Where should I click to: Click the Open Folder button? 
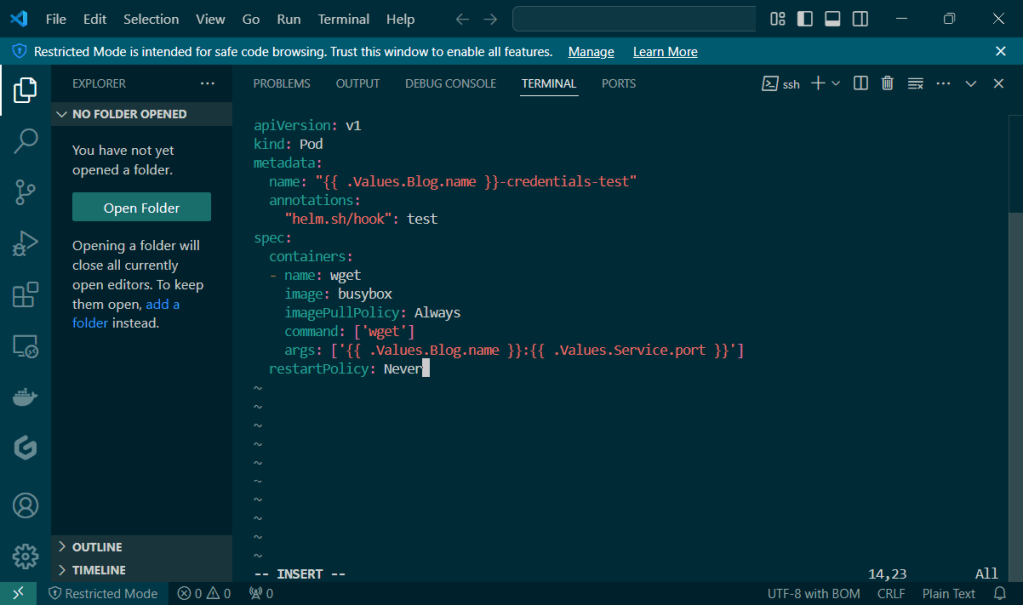click(x=141, y=208)
